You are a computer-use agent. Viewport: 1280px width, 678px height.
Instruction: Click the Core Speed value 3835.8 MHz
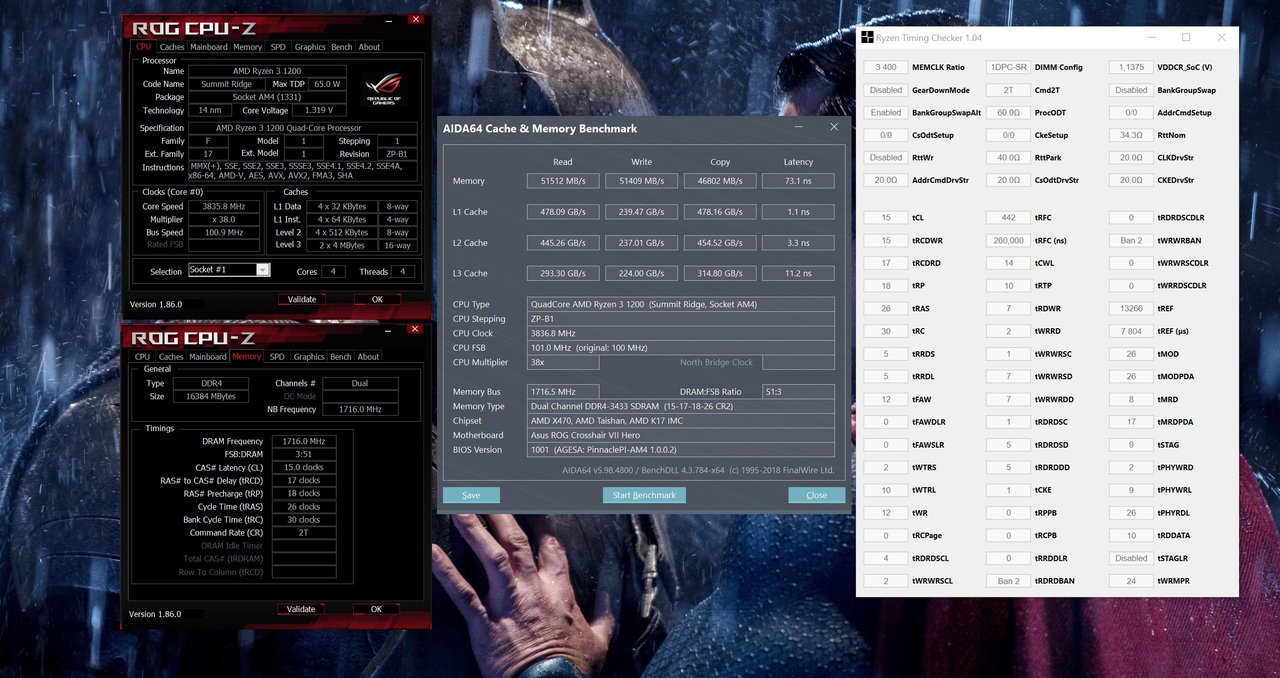pos(223,207)
